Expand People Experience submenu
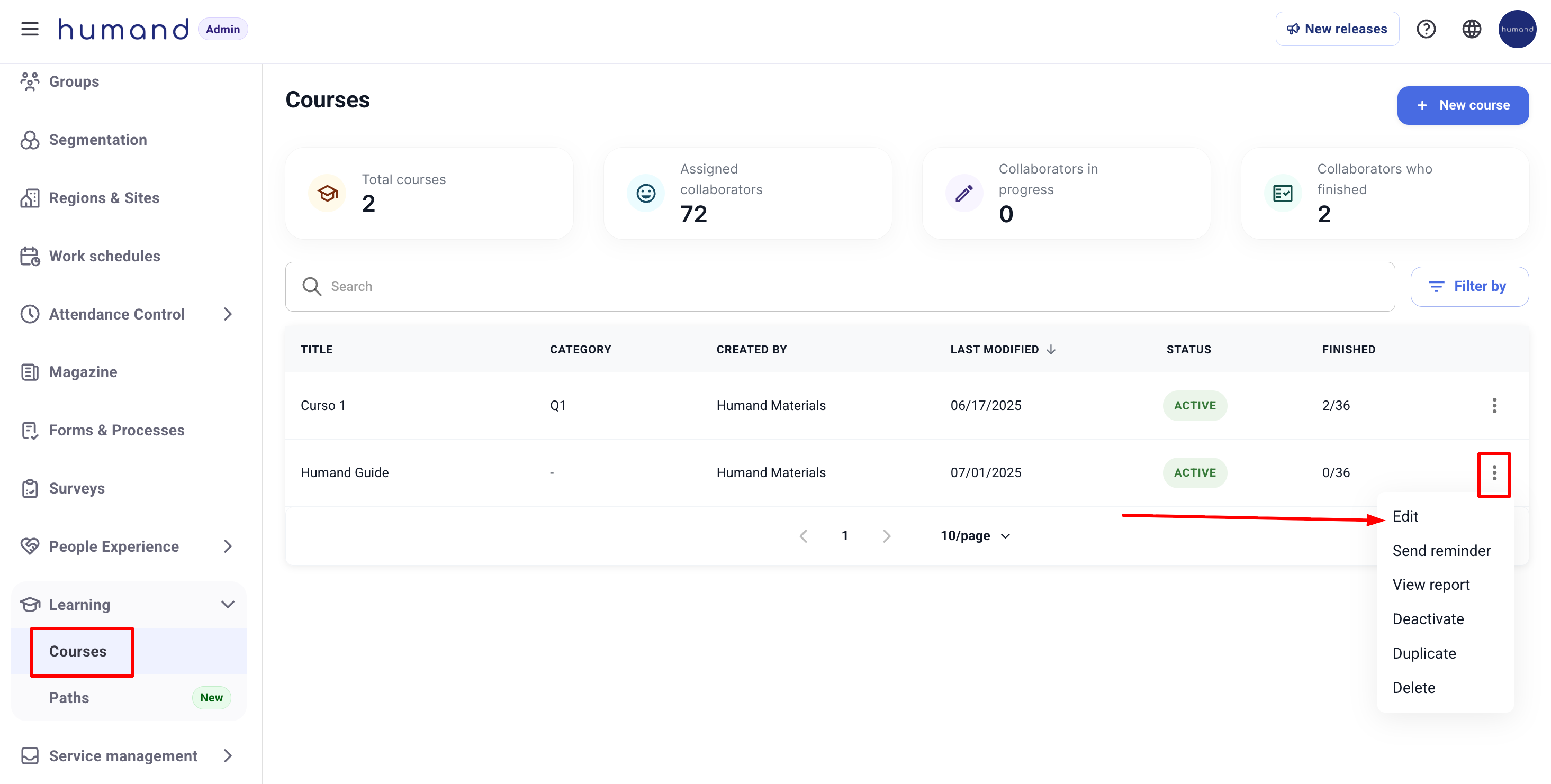This screenshot has height=784, width=1551. point(228,546)
